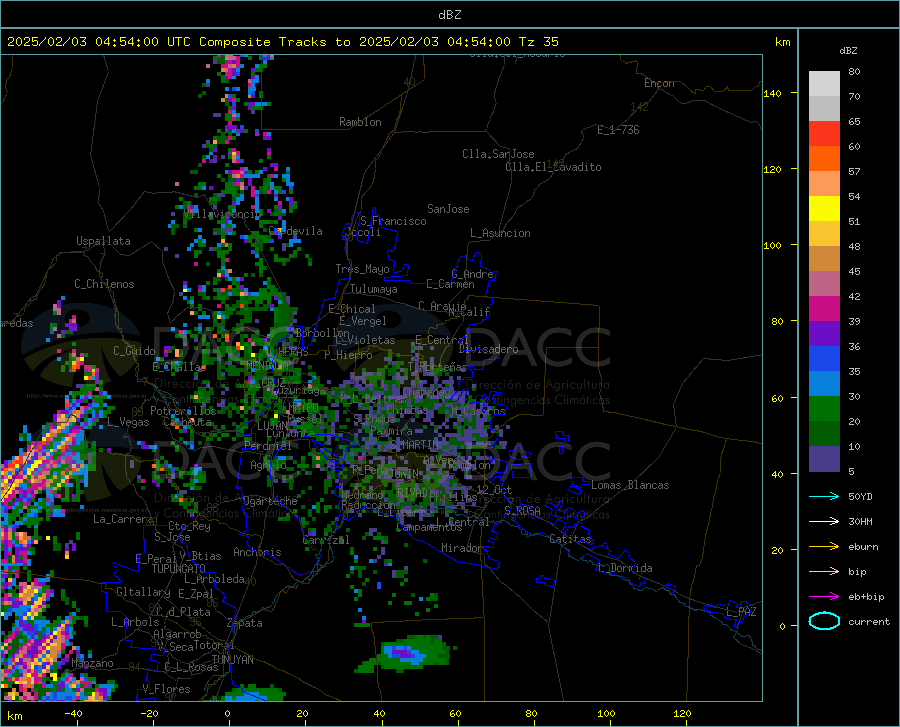The height and width of the screenshot is (727, 900).
Task: Click the 'Encon' map label
Action: (659, 83)
